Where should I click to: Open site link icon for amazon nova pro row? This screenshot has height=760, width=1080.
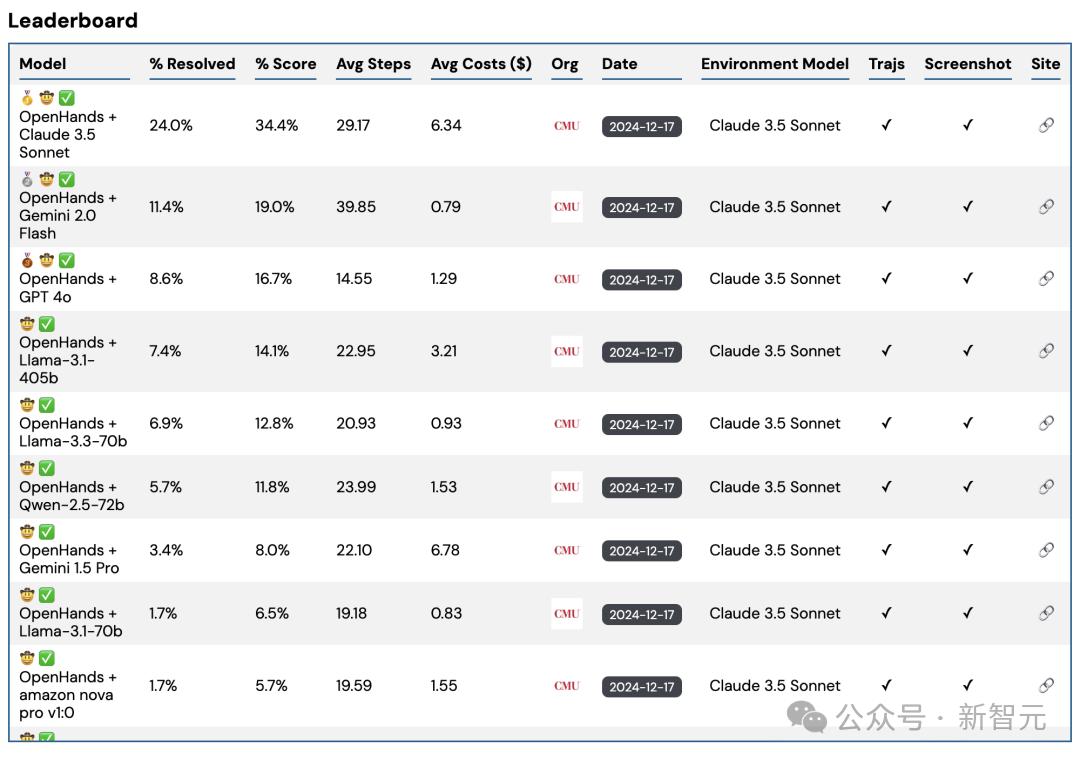click(x=1046, y=686)
